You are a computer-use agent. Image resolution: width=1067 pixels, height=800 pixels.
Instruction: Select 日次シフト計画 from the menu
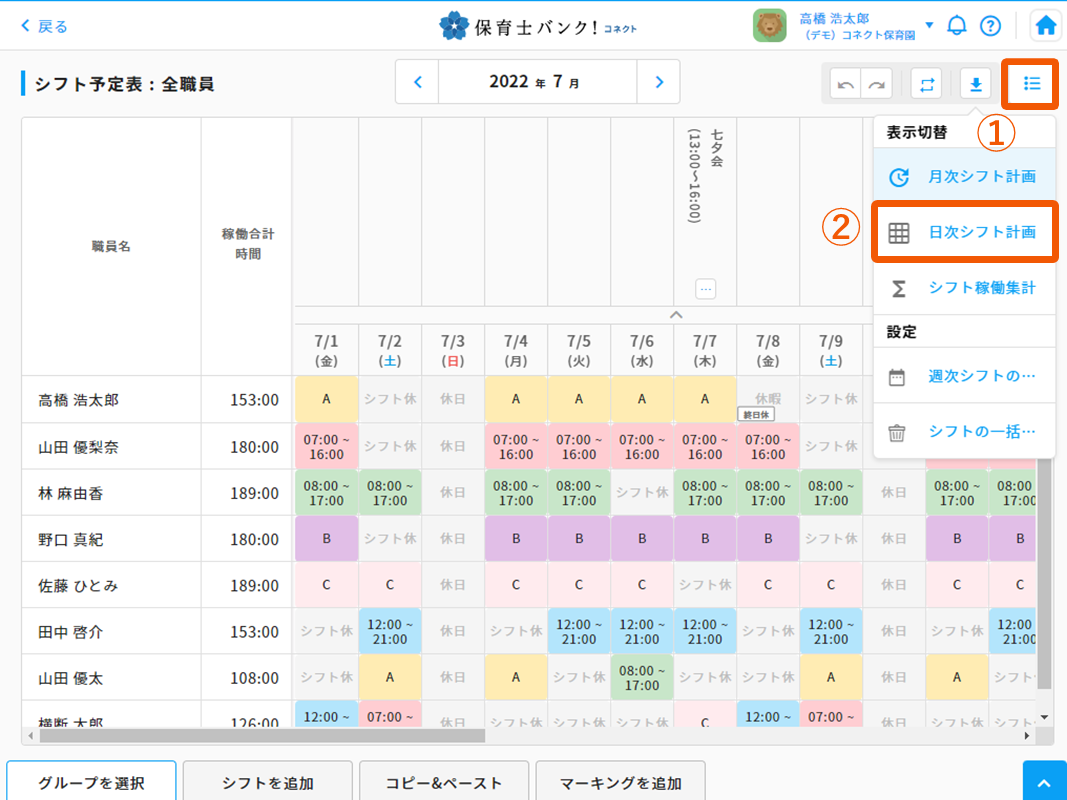[964, 233]
